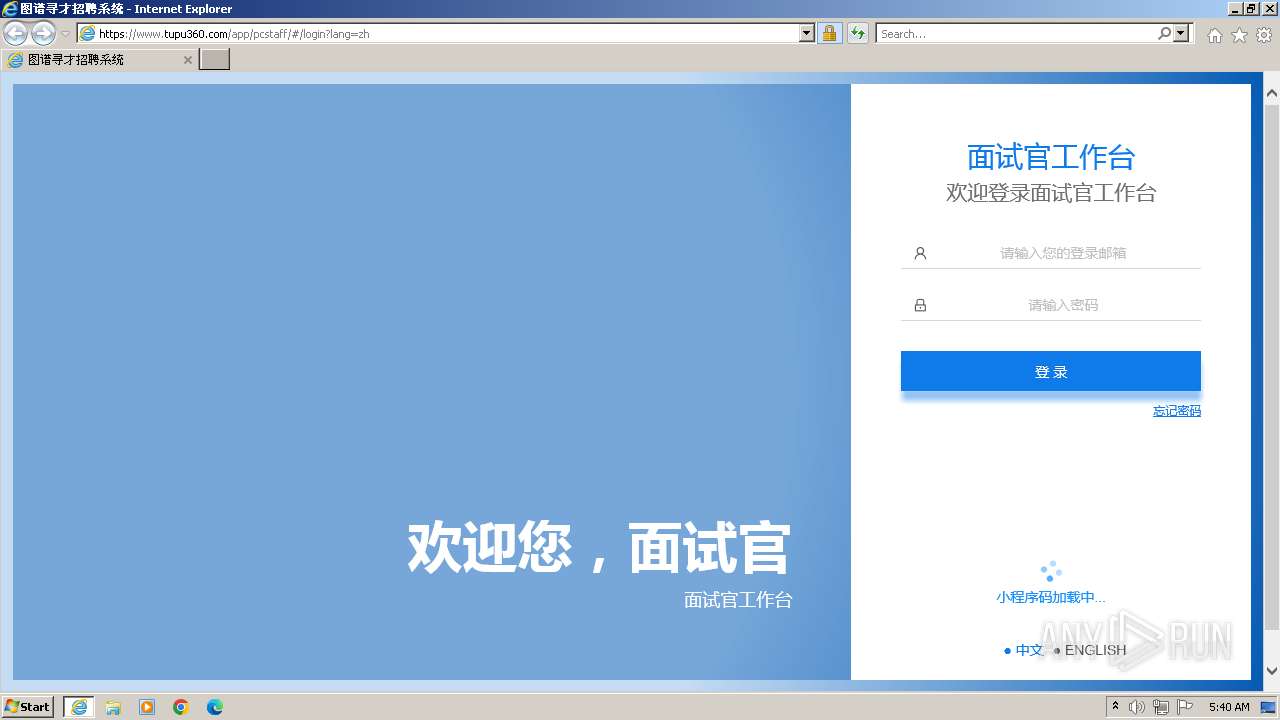Launch Chrome from the taskbar
Screen dimensions: 1280x720
pos(181,707)
